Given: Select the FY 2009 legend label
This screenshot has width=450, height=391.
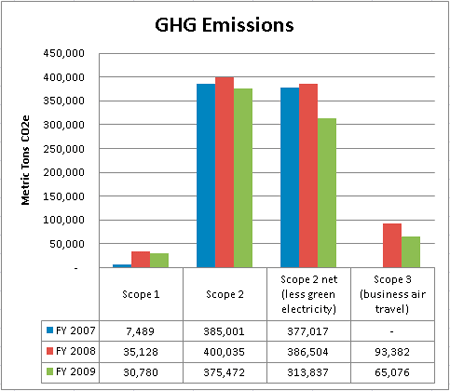Looking at the screenshot, I should tap(76, 372).
